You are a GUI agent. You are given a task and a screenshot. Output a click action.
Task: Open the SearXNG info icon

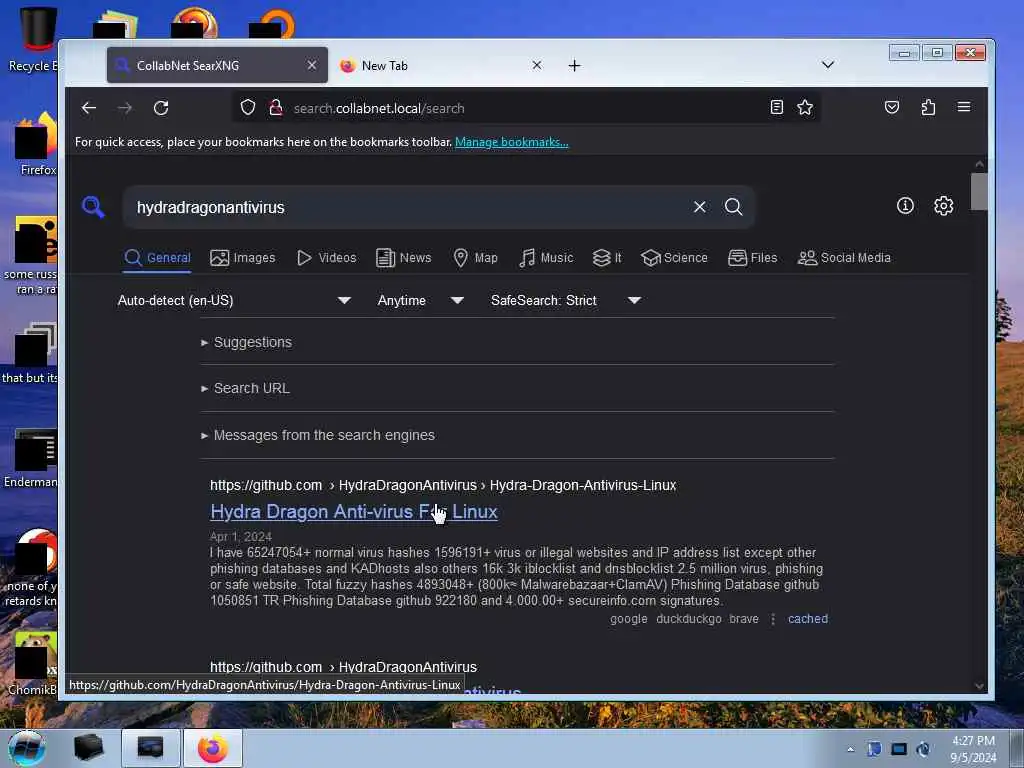pyautogui.click(x=905, y=206)
